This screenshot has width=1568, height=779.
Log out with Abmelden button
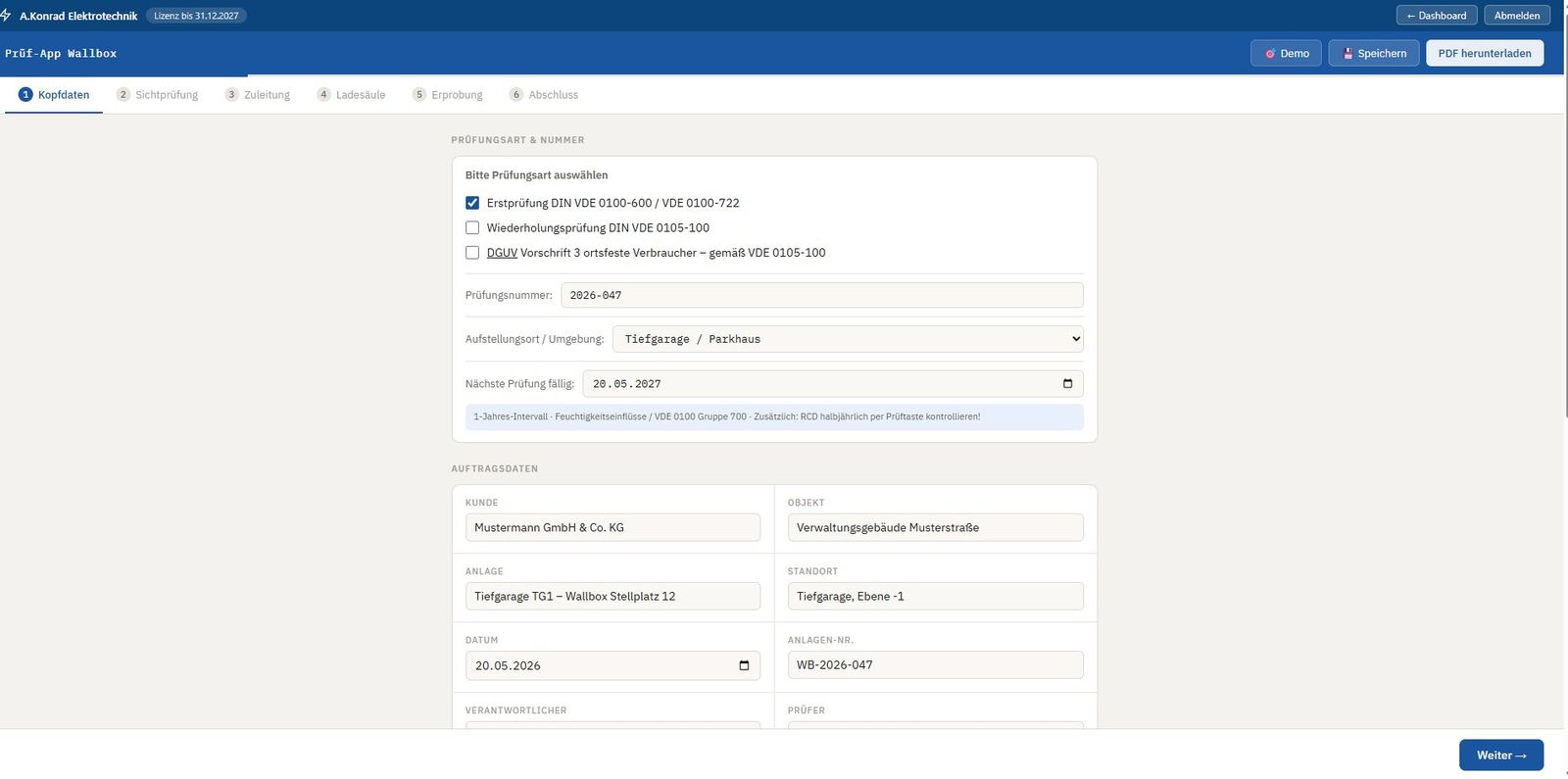point(1517,15)
